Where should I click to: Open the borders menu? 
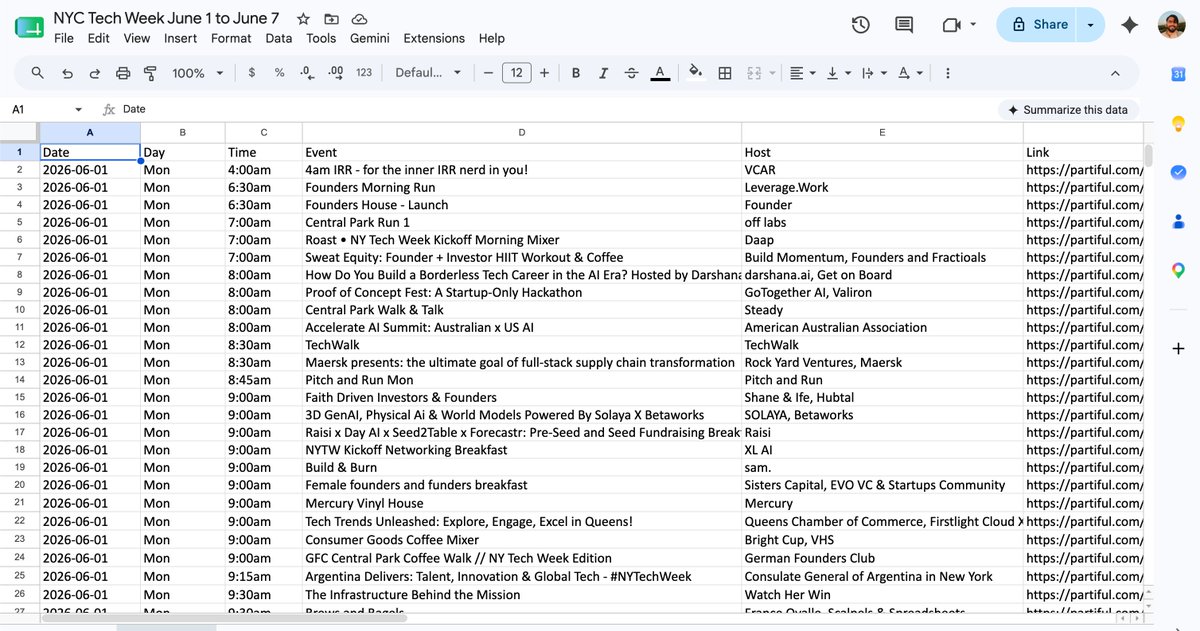coord(725,73)
